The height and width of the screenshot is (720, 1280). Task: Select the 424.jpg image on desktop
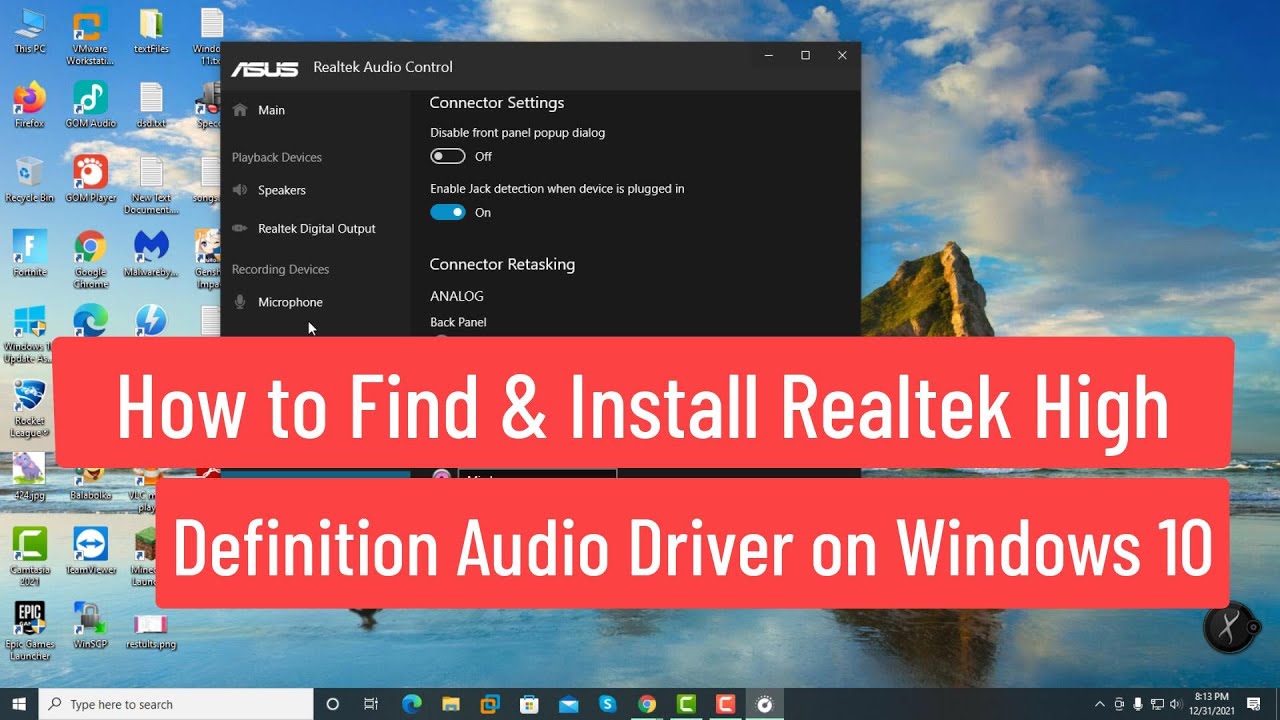click(29, 476)
